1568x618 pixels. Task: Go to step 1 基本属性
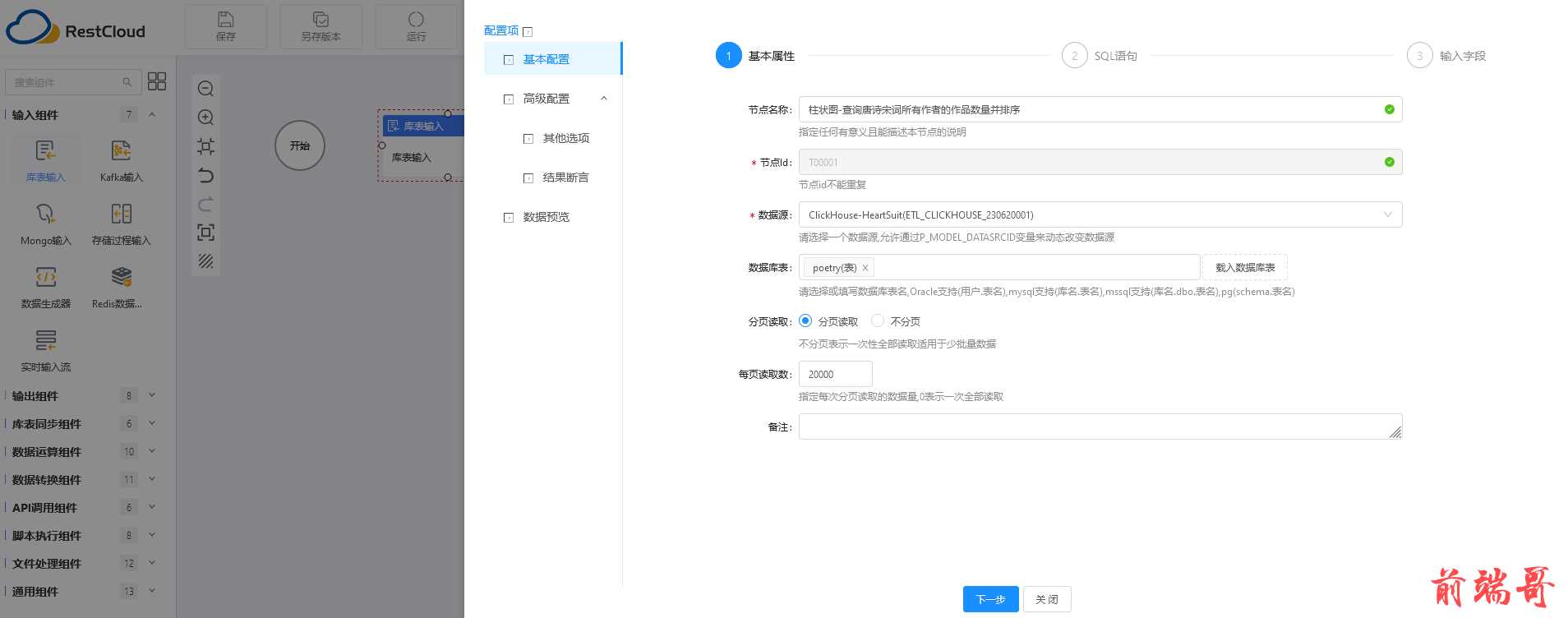point(755,56)
